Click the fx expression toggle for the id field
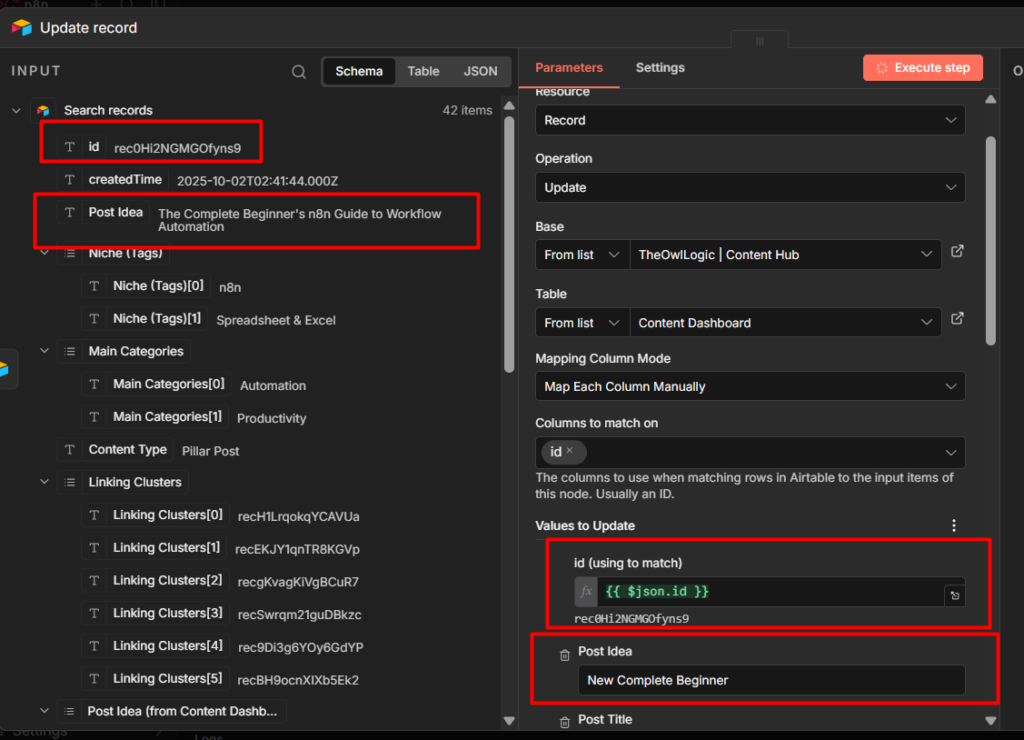Viewport: 1024px width, 740px height. (586, 592)
